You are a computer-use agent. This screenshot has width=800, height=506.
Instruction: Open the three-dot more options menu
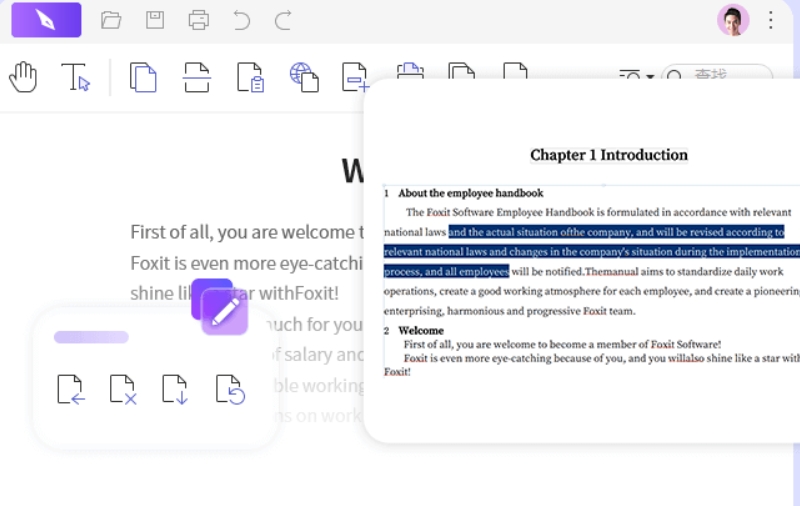[x=771, y=20]
